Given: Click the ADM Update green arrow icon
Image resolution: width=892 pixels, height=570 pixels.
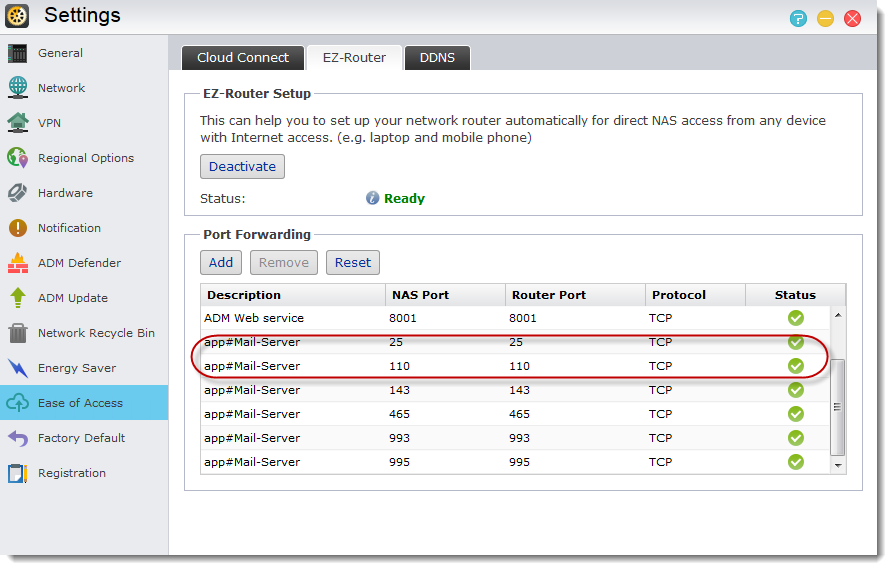Looking at the screenshot, I should (18, 298).
